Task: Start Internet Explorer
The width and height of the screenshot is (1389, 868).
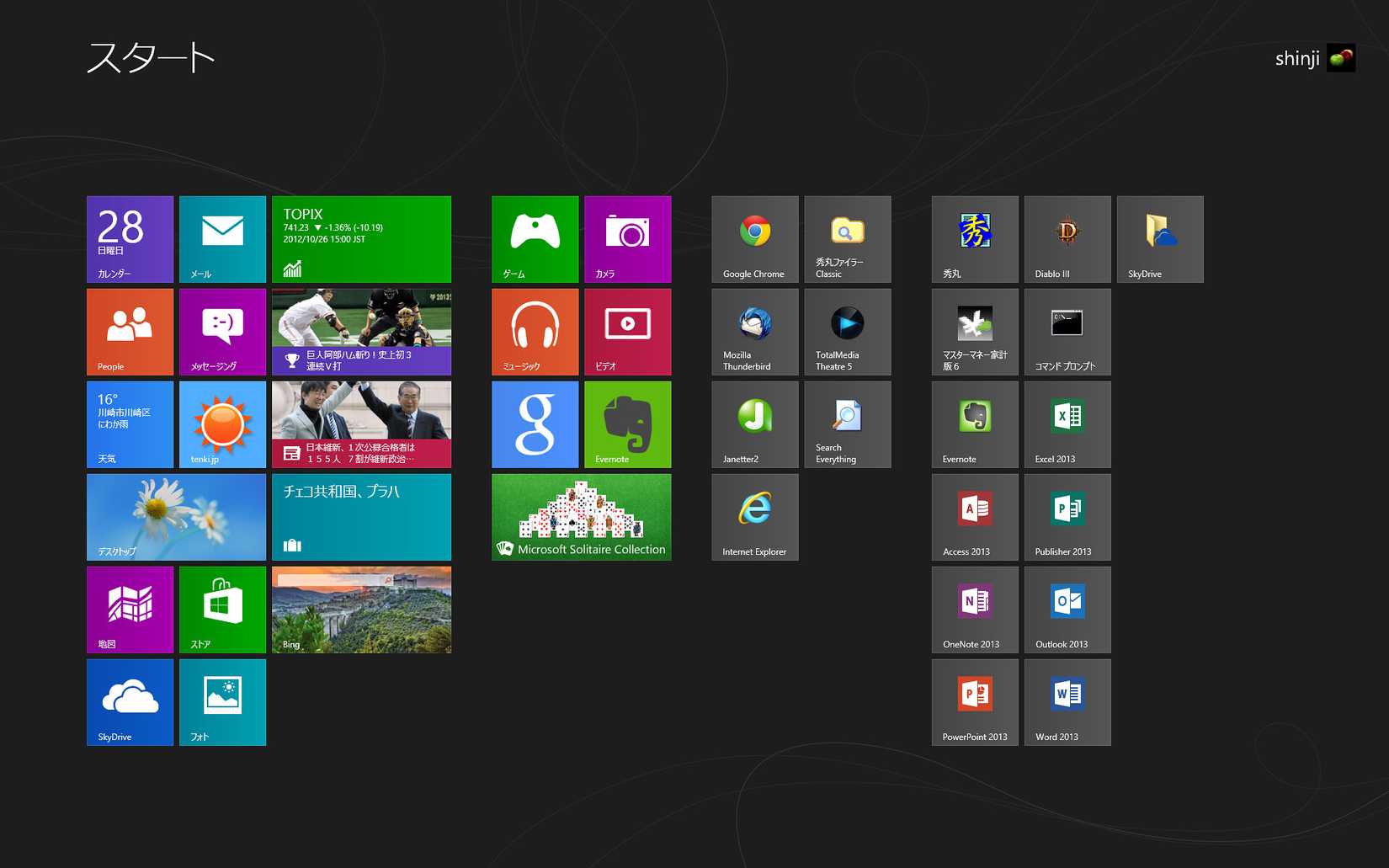Action: pyautogui.click(x=754, y=517)
